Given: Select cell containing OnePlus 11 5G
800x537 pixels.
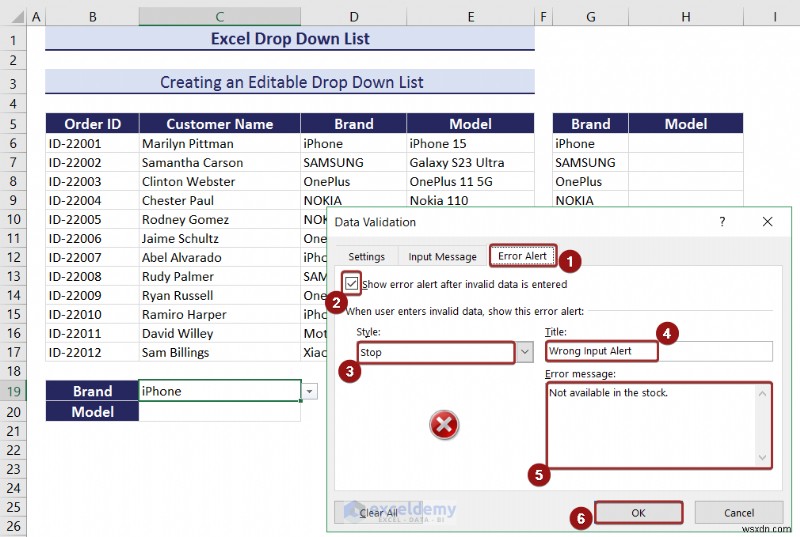Looking at the screenshot, I should coord(470,182).
